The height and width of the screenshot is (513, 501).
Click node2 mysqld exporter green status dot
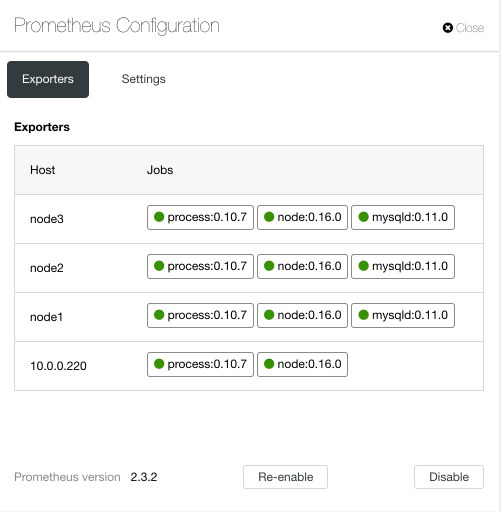tap(363, 266)
